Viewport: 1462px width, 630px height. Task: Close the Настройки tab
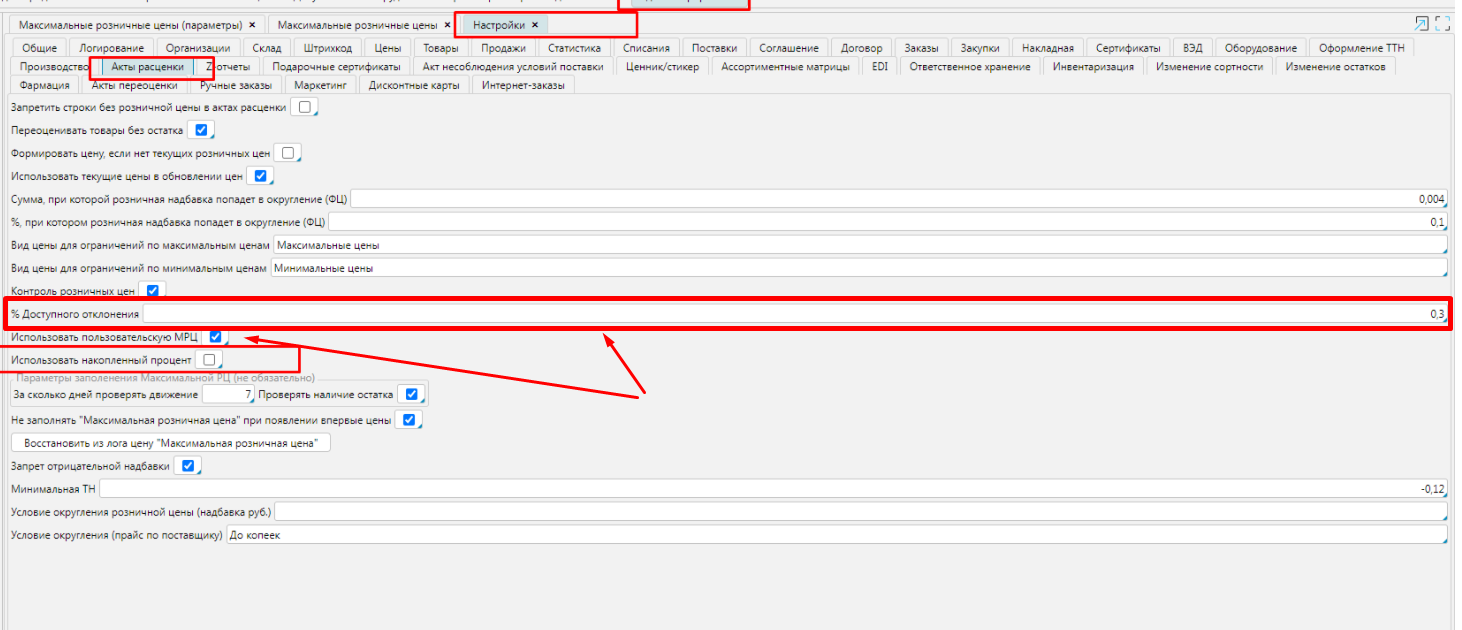(x=535, y=24)
